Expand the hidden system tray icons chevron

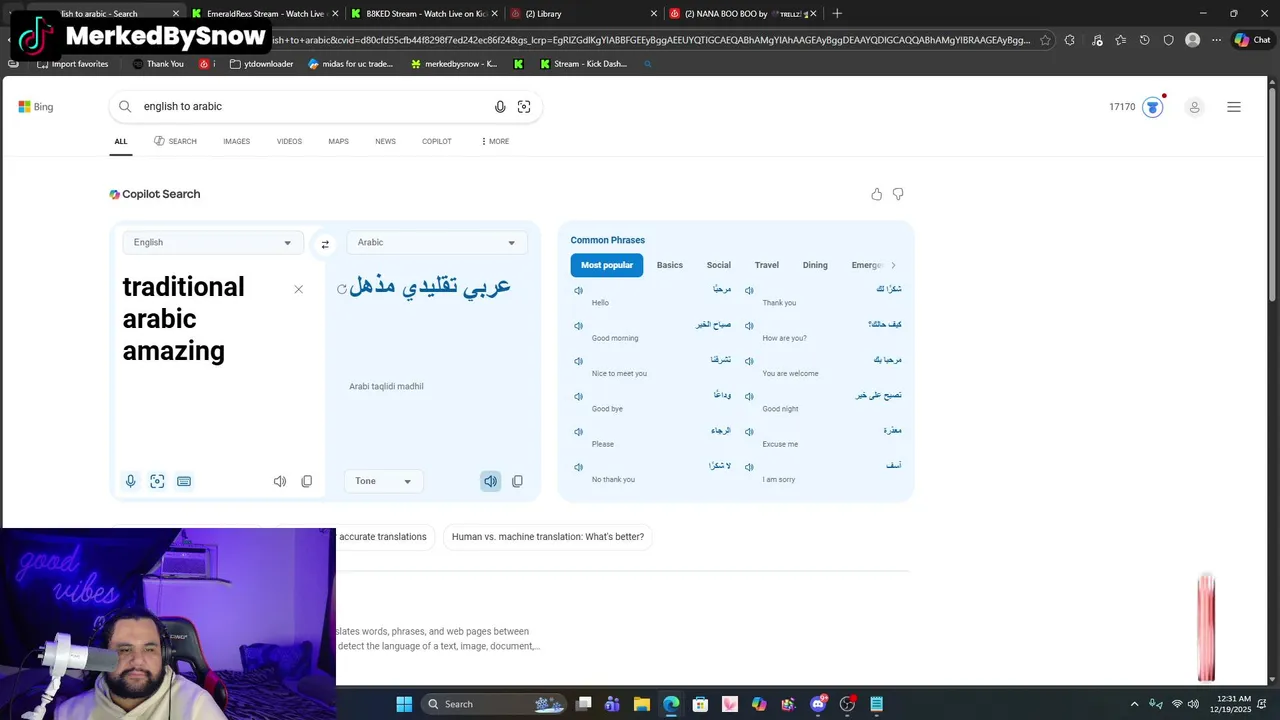point(1134,704)
